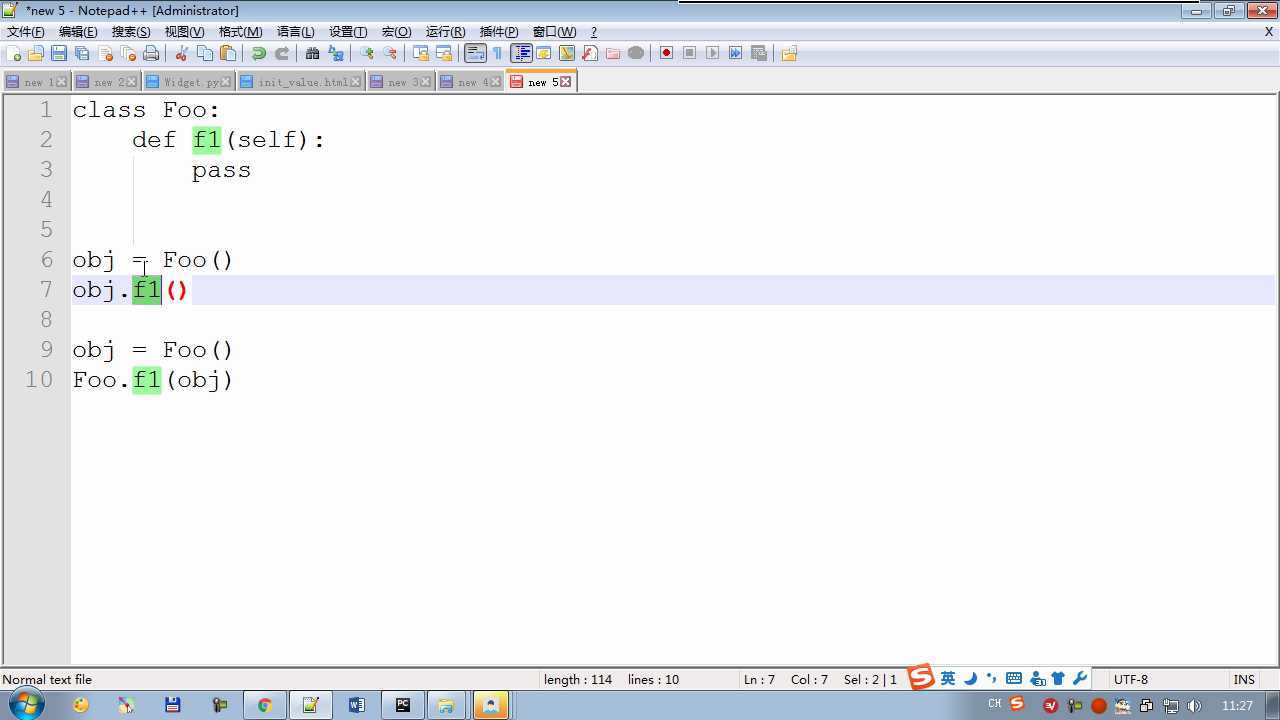Close the Widget.py tab
The width and height of the screenshot is (1280, 720).
[226, 82]
